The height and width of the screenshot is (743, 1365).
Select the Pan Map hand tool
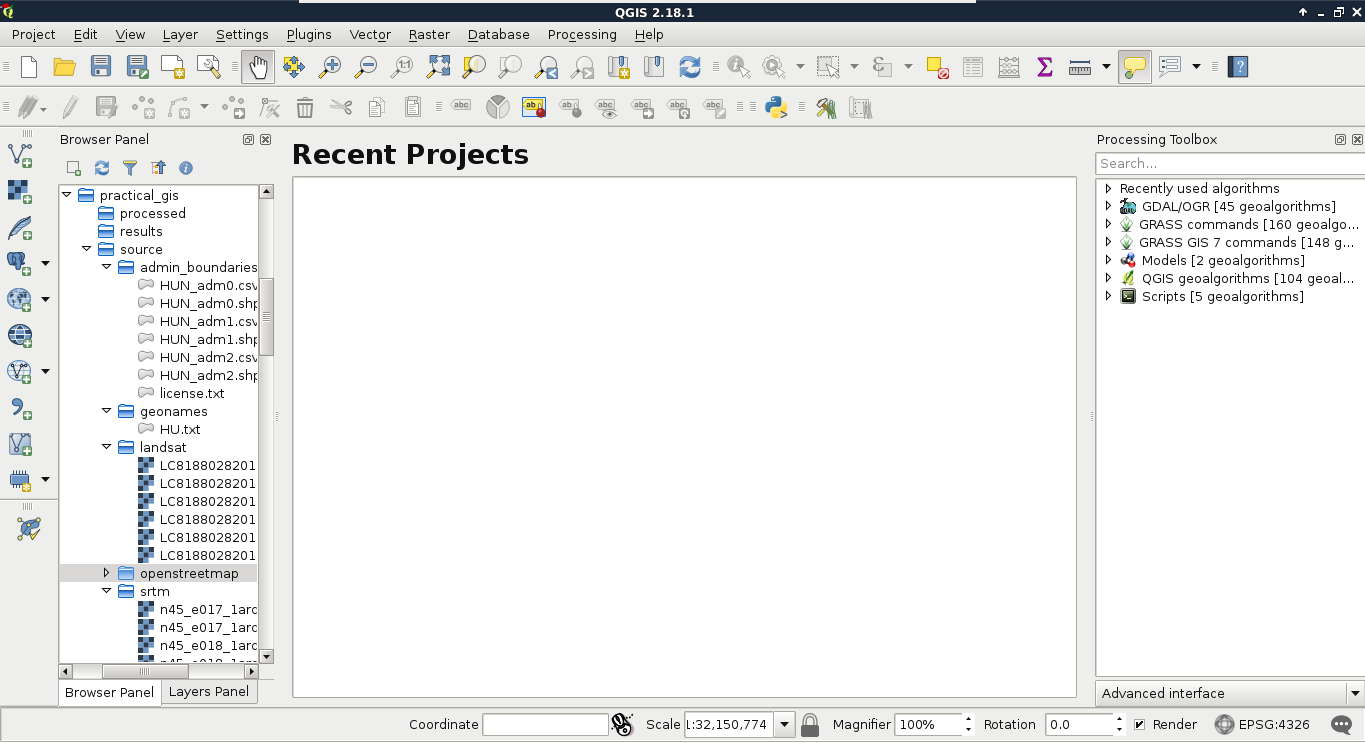coord(258,67)
